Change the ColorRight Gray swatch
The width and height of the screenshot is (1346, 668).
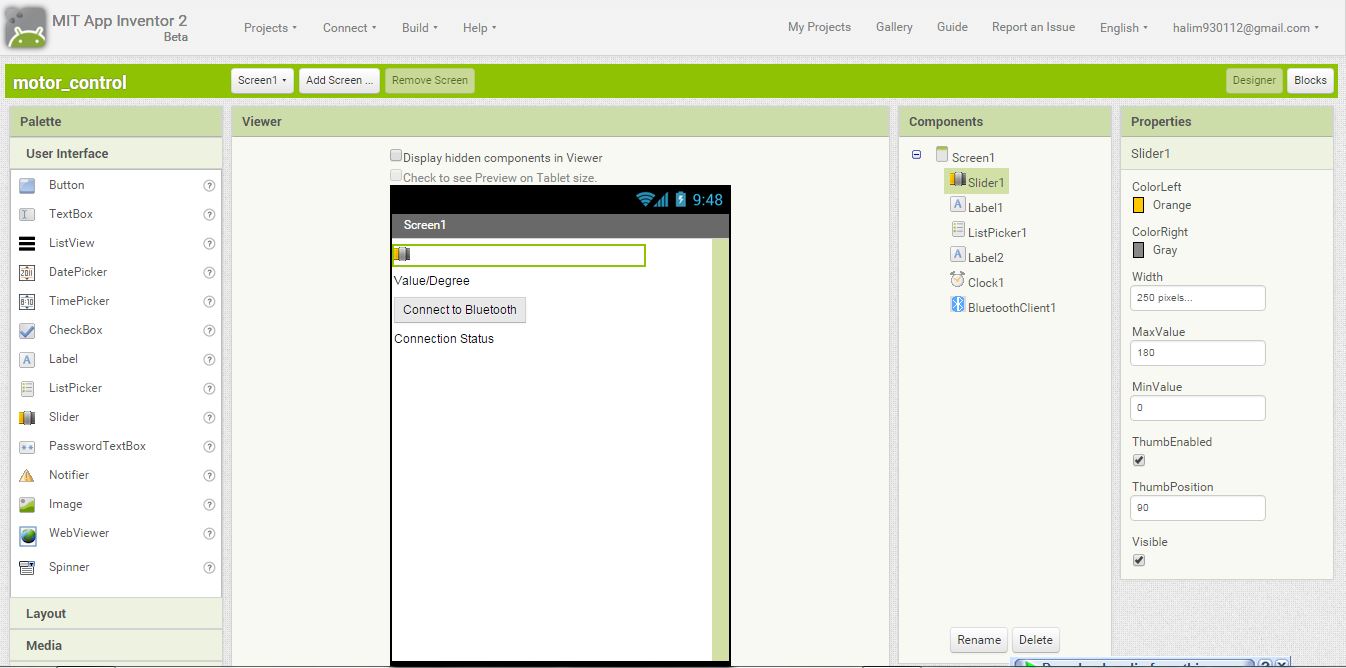click(1138, 250)
